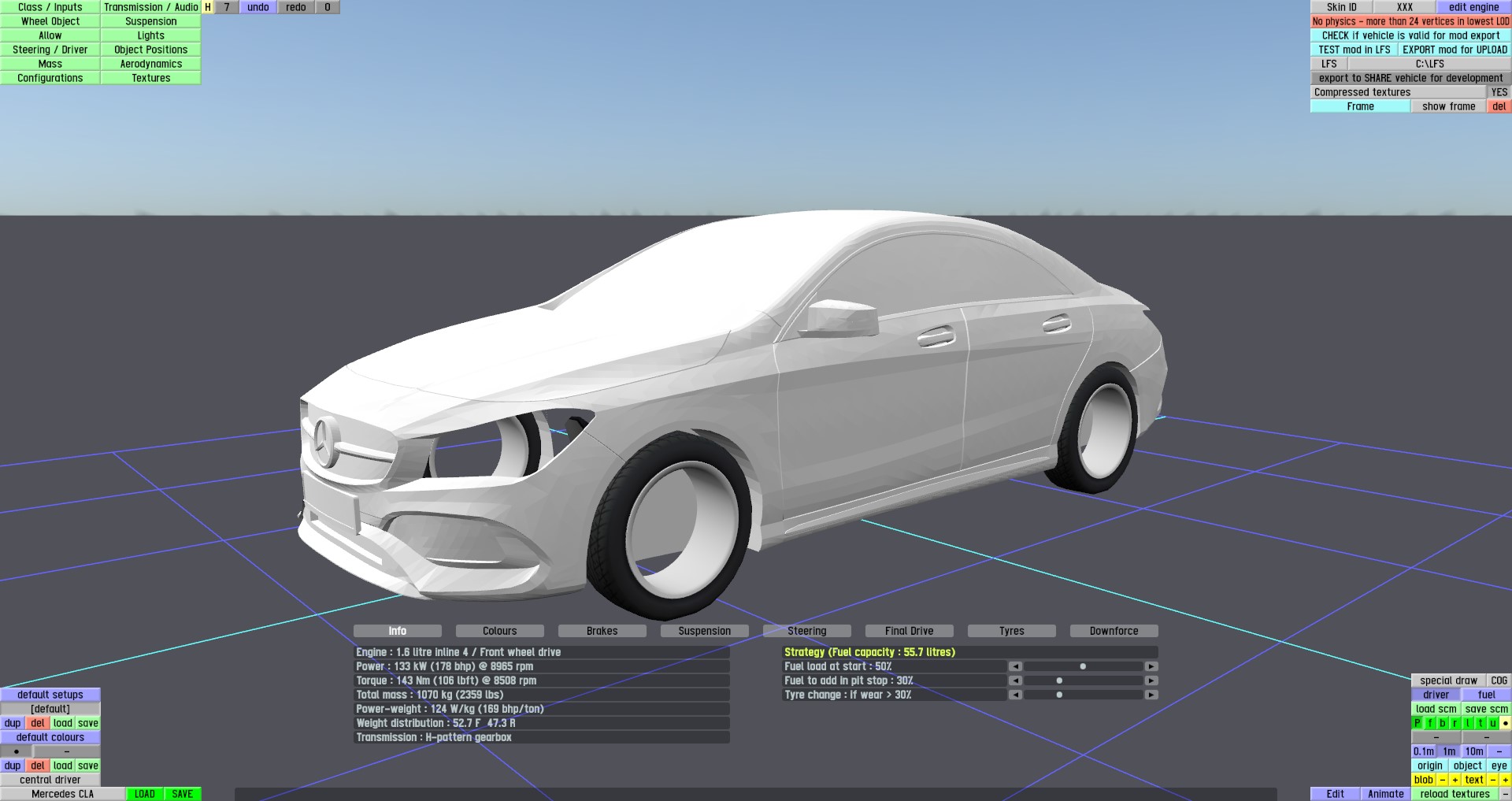Viewport: 1512px width, 801px height.
Task: Open the Lights settings
Action: click(x=151, y=35)
